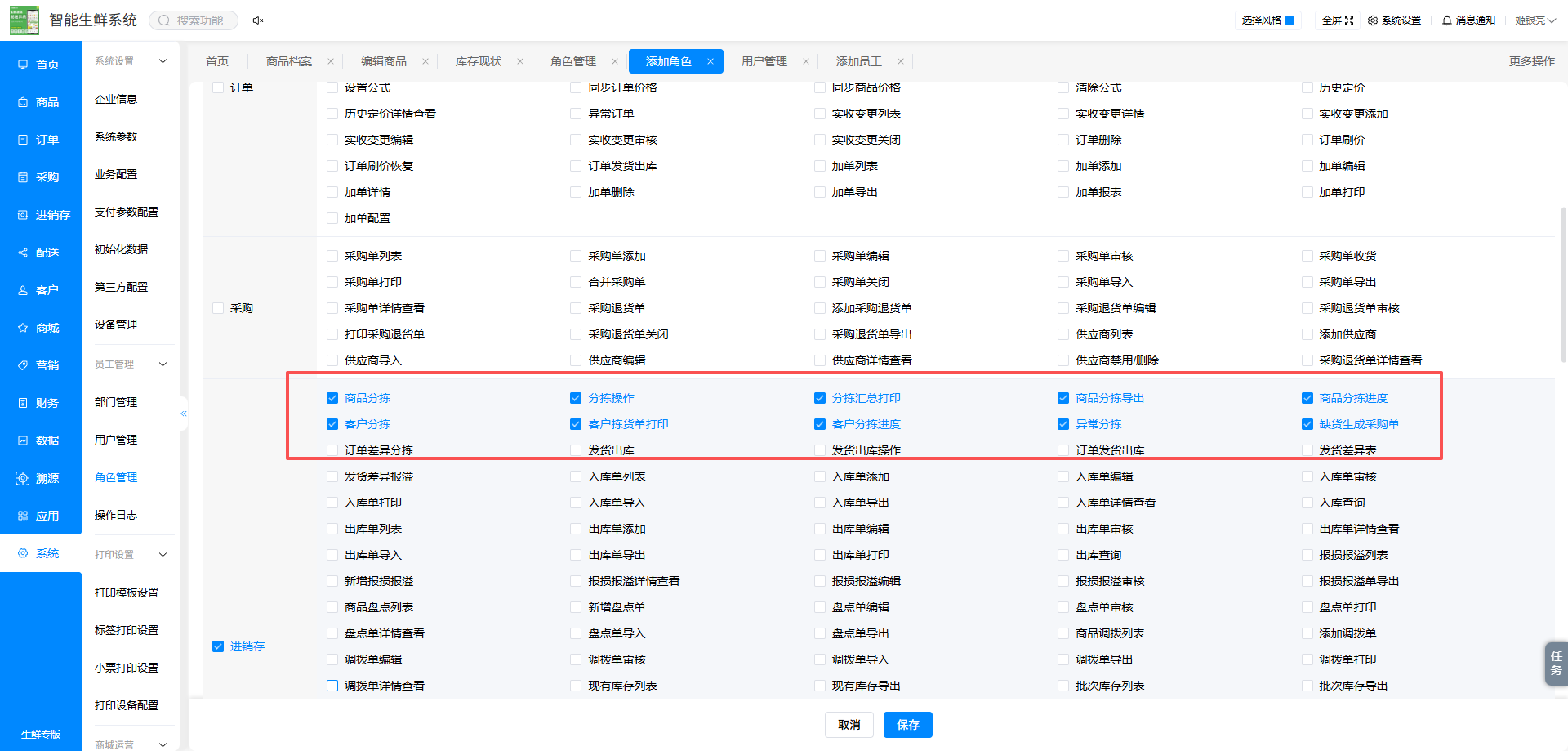
Task: Toggle the 进销存 group checkbox
Action: pyautogui.click(x=218, y=646)
